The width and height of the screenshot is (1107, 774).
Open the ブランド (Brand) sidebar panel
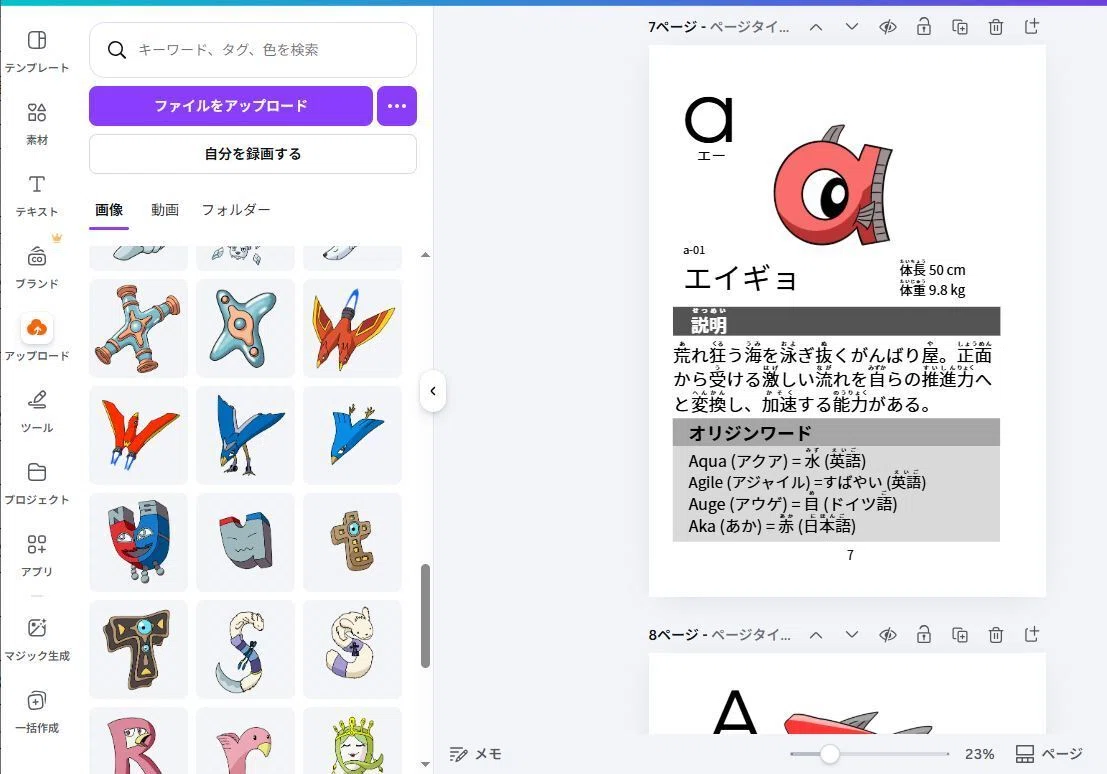(37, 268)
